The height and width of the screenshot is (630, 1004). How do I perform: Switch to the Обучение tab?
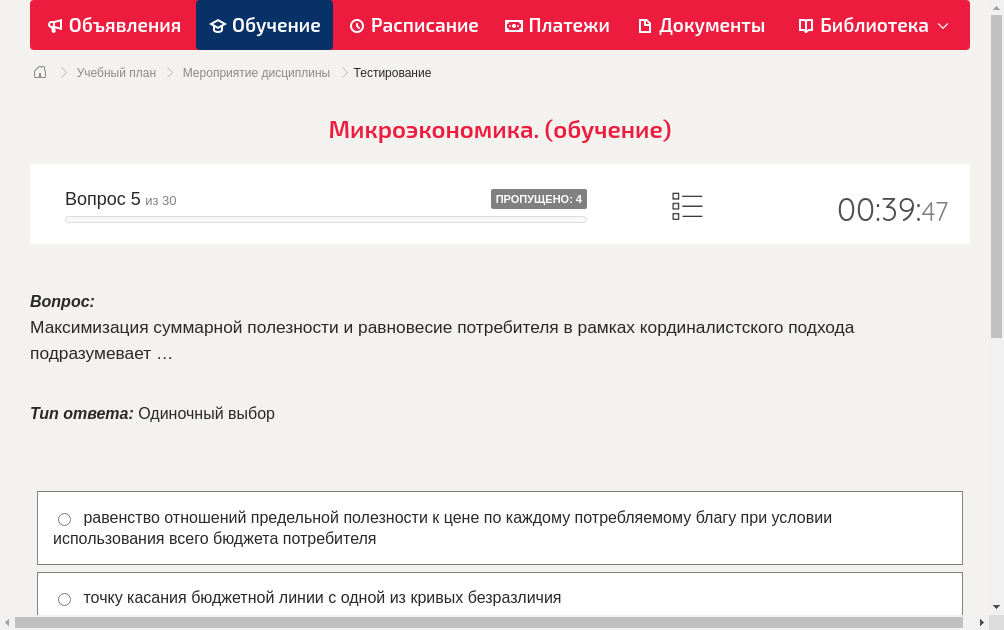coord(264,25)
